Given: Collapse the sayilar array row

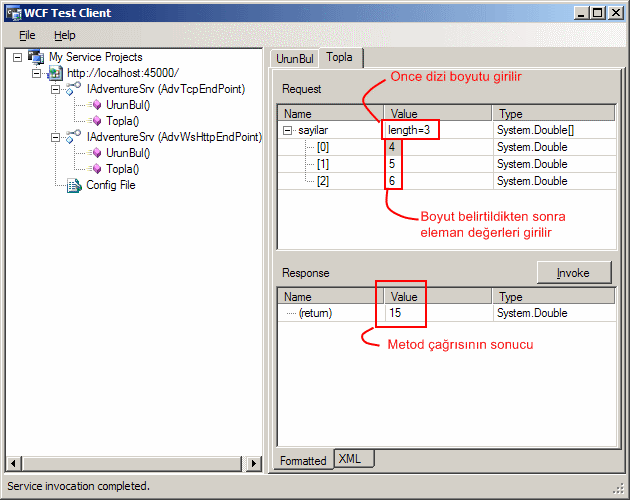Looking at the screenshot, I should tap(289, 131).
